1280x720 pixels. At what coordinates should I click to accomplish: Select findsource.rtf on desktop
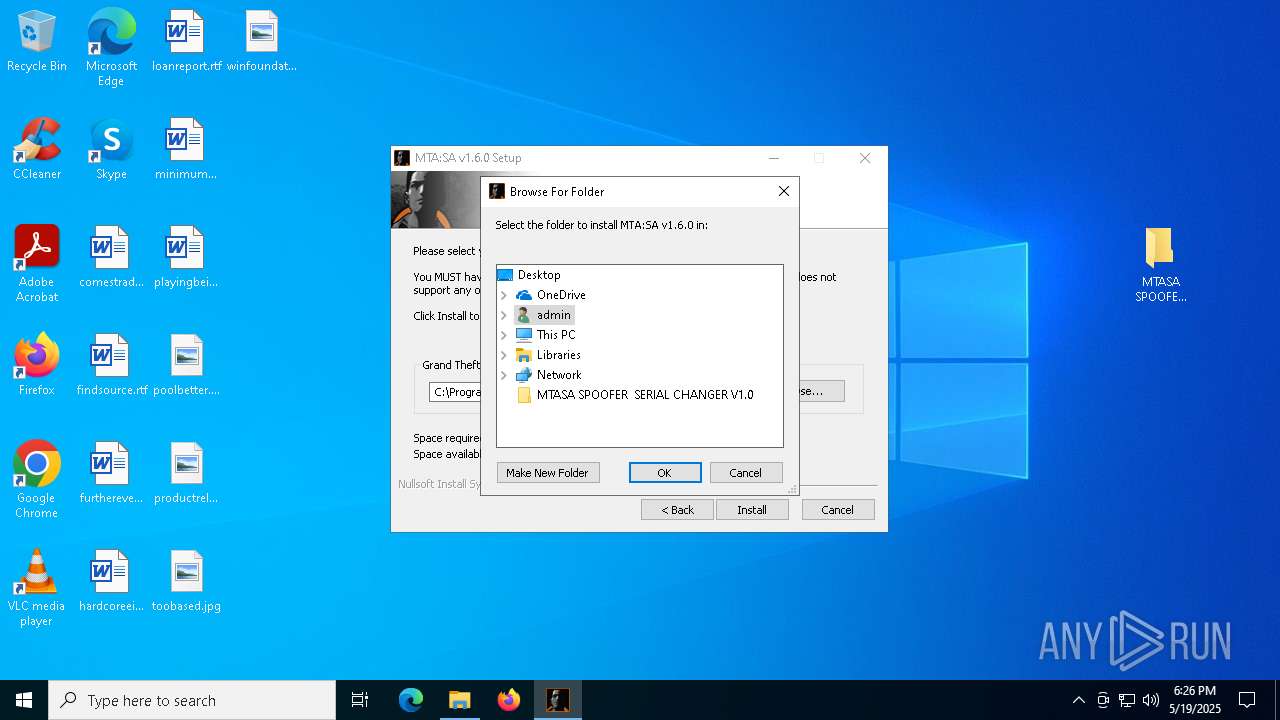111,366
